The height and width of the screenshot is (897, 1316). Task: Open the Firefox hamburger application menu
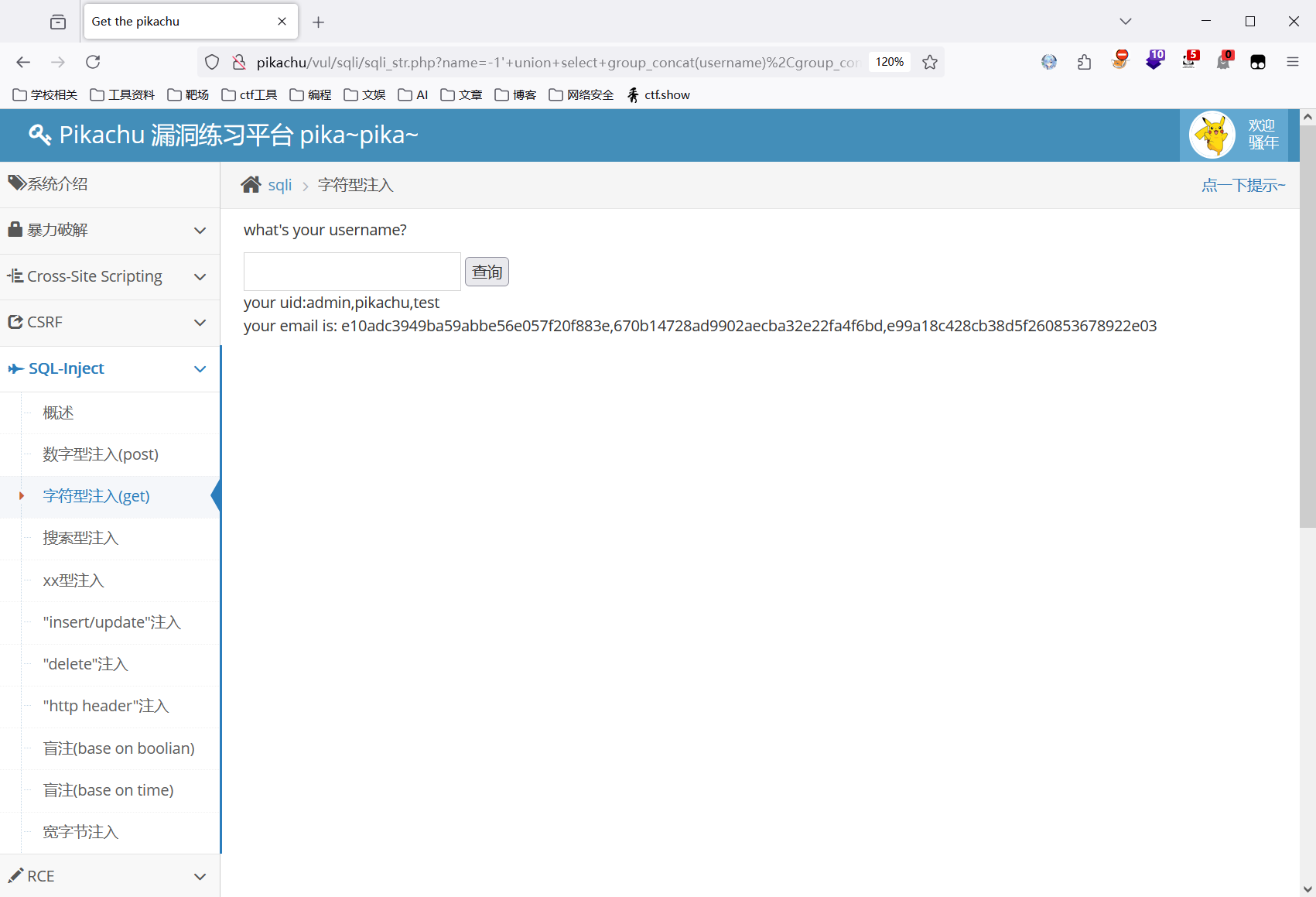pyautogui.click(x=1293, y=62)
